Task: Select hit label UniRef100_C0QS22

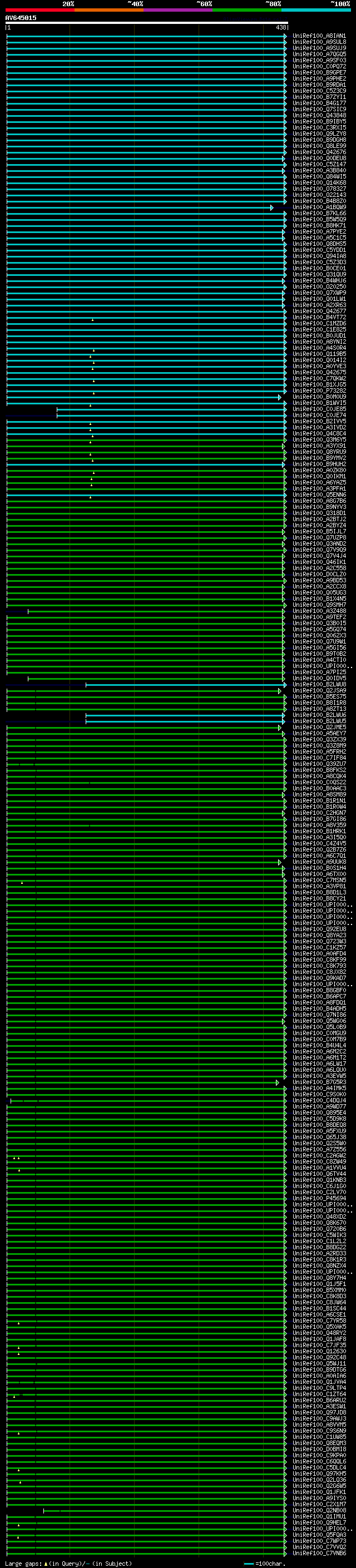Action: tap(319, 782)
